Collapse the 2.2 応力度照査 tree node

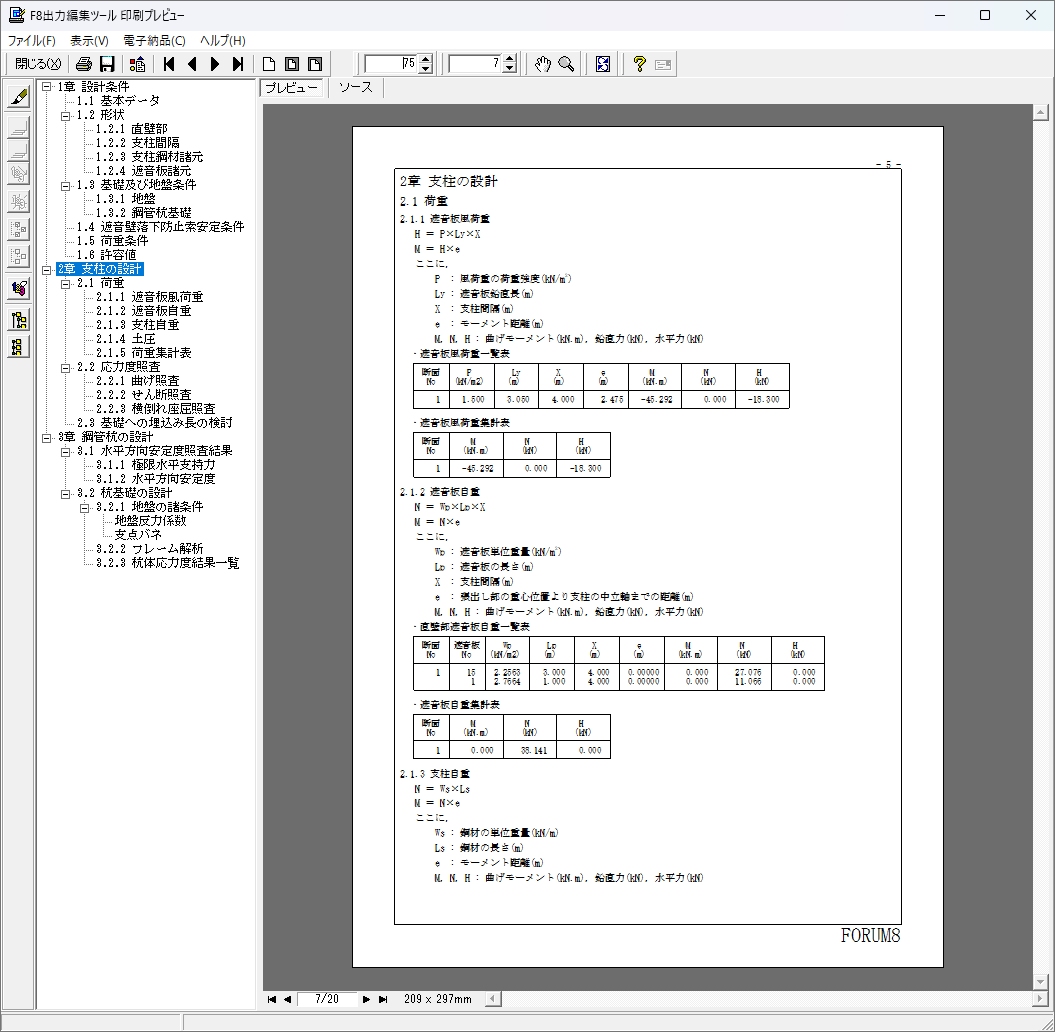click(x=66, y=367)
